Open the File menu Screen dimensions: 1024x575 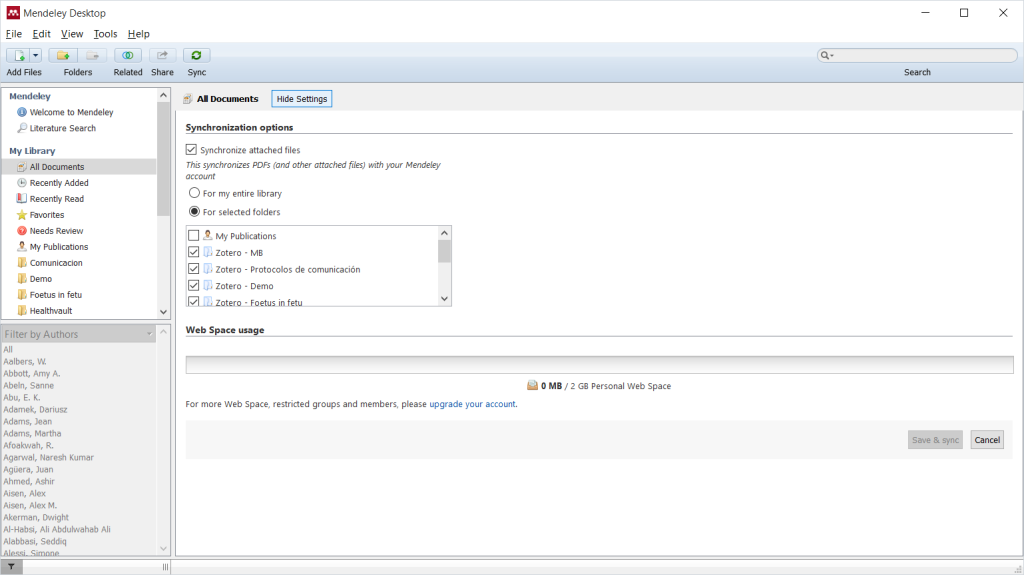(14, 34)
